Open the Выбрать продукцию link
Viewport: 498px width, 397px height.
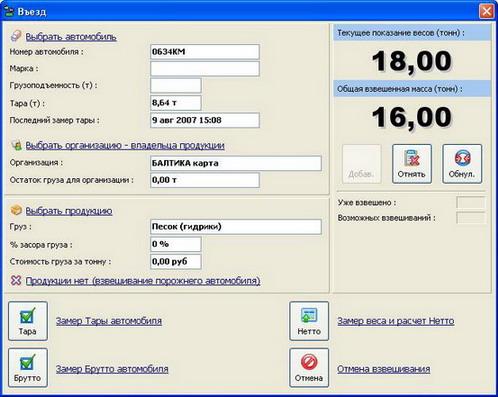(x=69, y=211)
